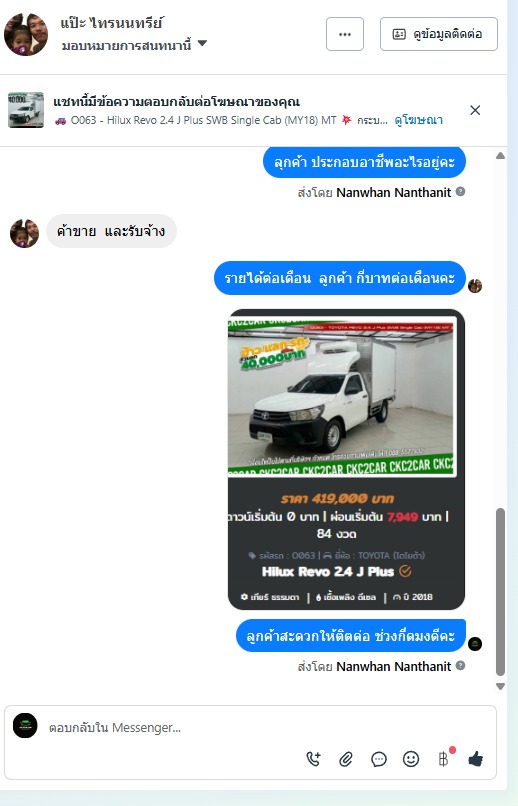
Task: Expand the มอบหมายการสนทนานี้ dropdown
Action: click(x=202, y=44)
